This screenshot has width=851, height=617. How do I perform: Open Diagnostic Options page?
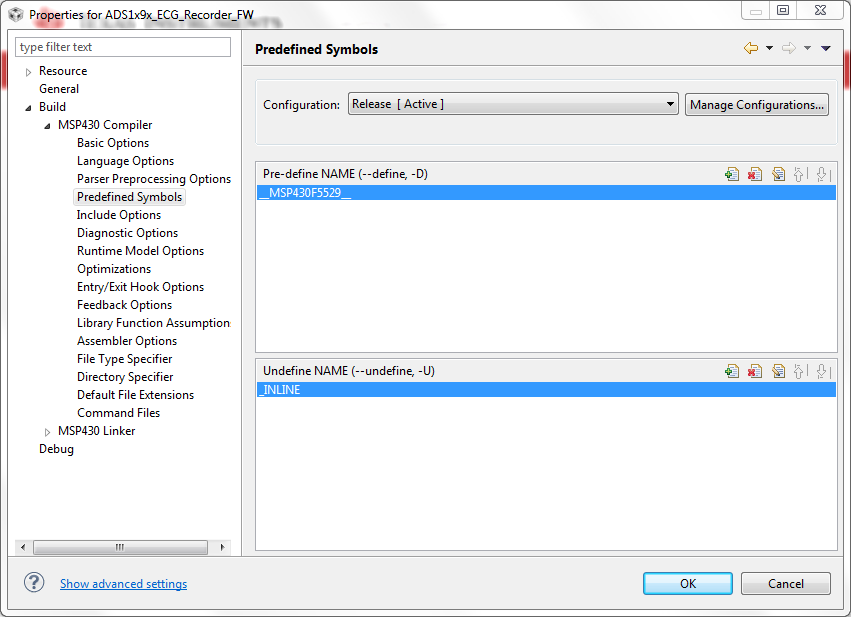[128, 233]
